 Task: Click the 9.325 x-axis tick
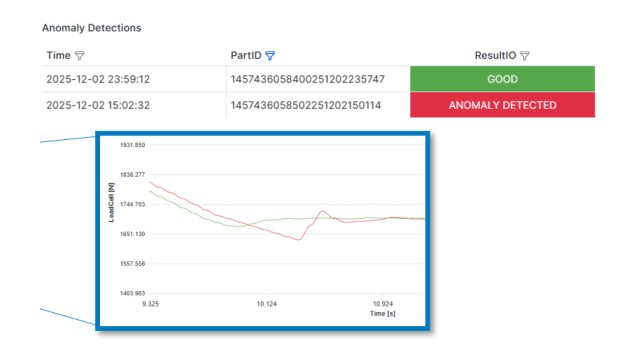tap(151, 304)
